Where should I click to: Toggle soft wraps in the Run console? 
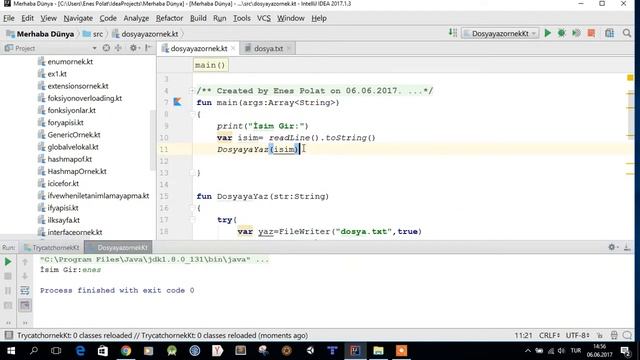[x=24, y=291]
